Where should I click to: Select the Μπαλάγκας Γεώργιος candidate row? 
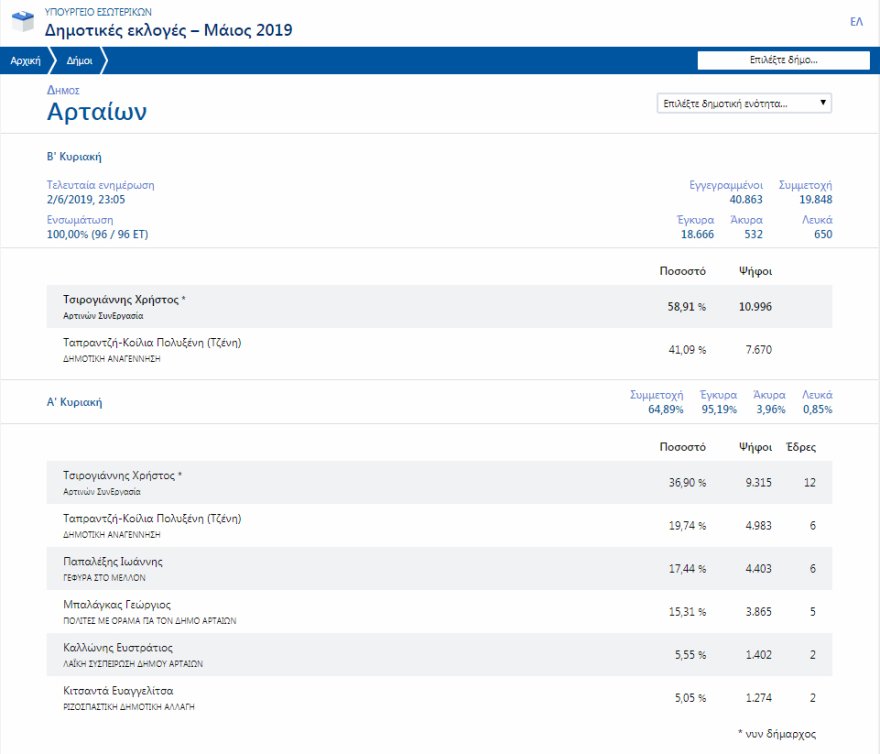[x=117, y=604]
